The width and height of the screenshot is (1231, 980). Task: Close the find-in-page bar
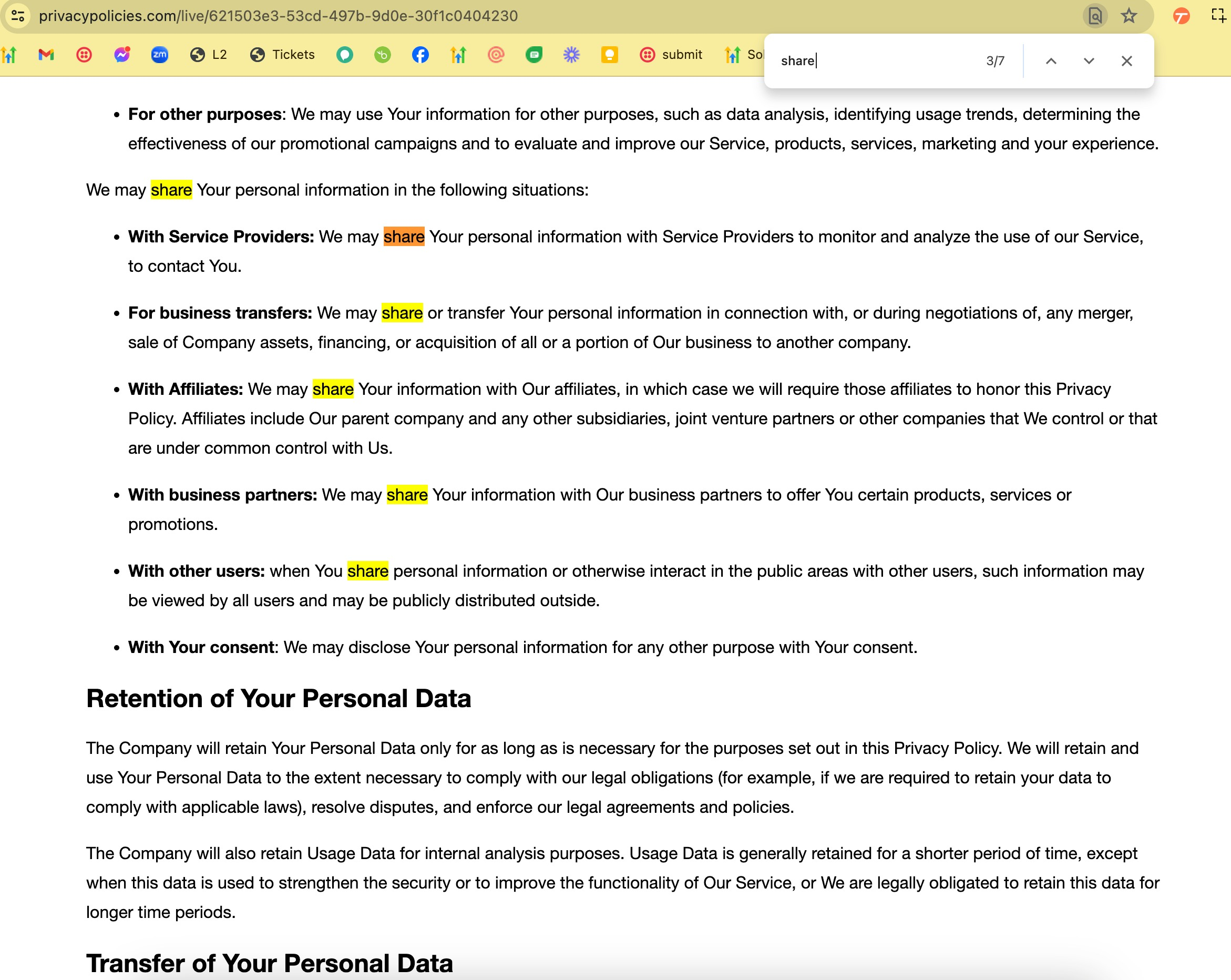1126,61
